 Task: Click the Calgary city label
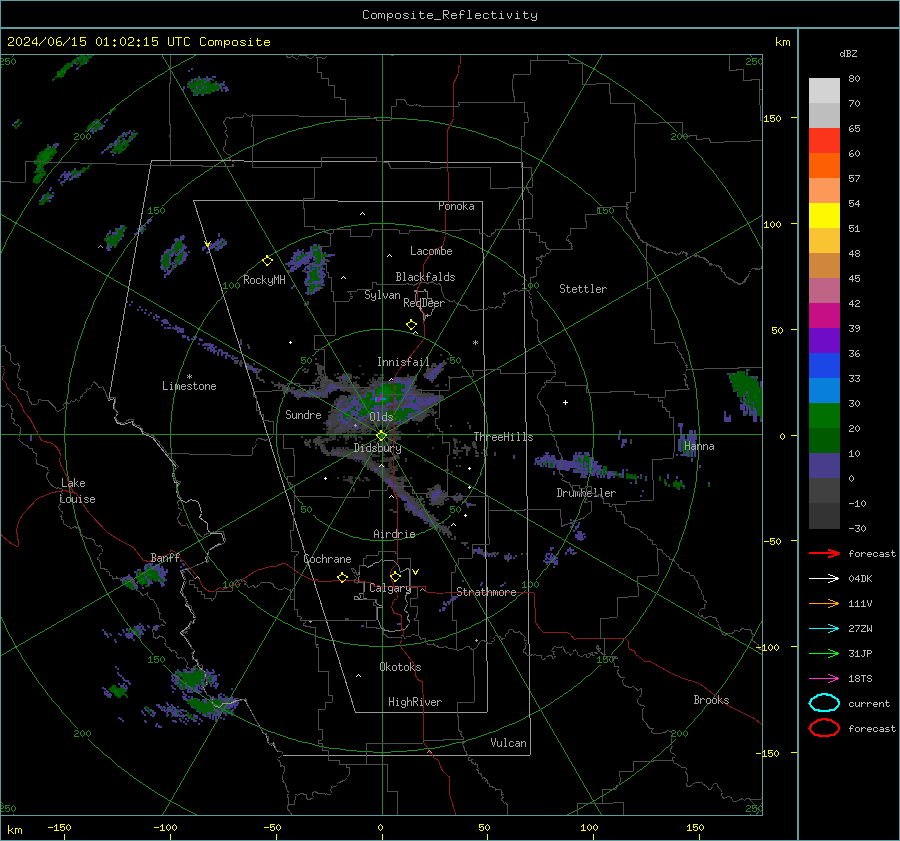(x=390, y=588)
